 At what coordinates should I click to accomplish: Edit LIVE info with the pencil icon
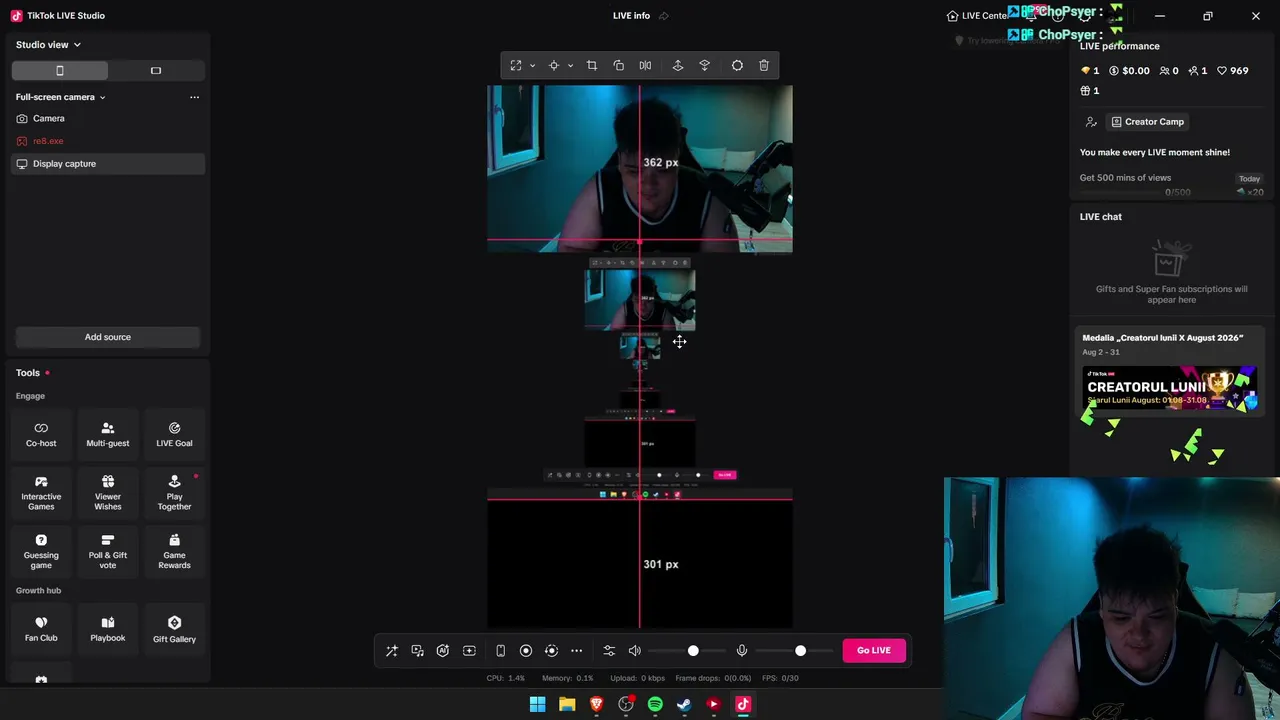point(663,16)
